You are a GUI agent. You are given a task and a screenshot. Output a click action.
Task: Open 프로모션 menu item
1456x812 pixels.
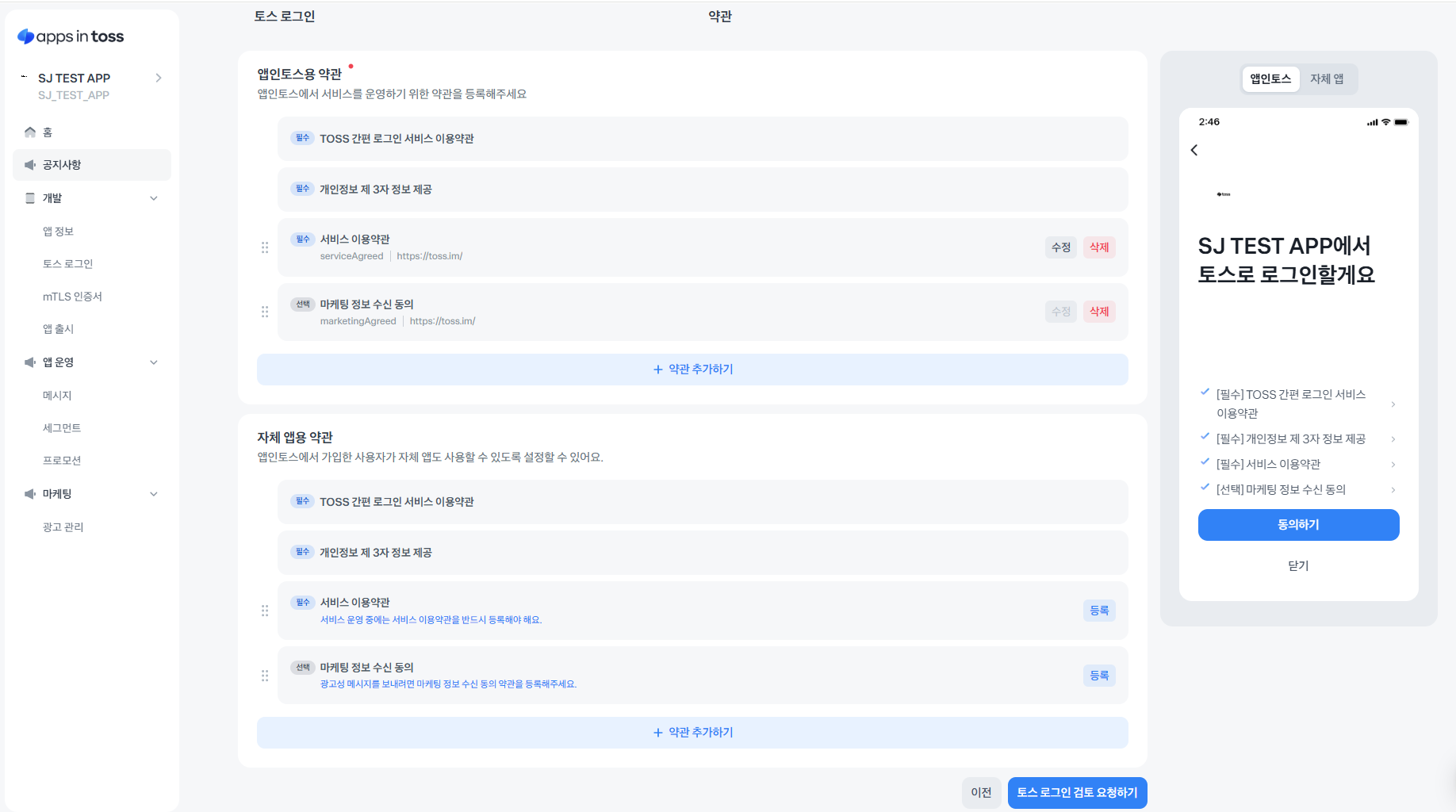pyautogui.click(x=62, y=461)
